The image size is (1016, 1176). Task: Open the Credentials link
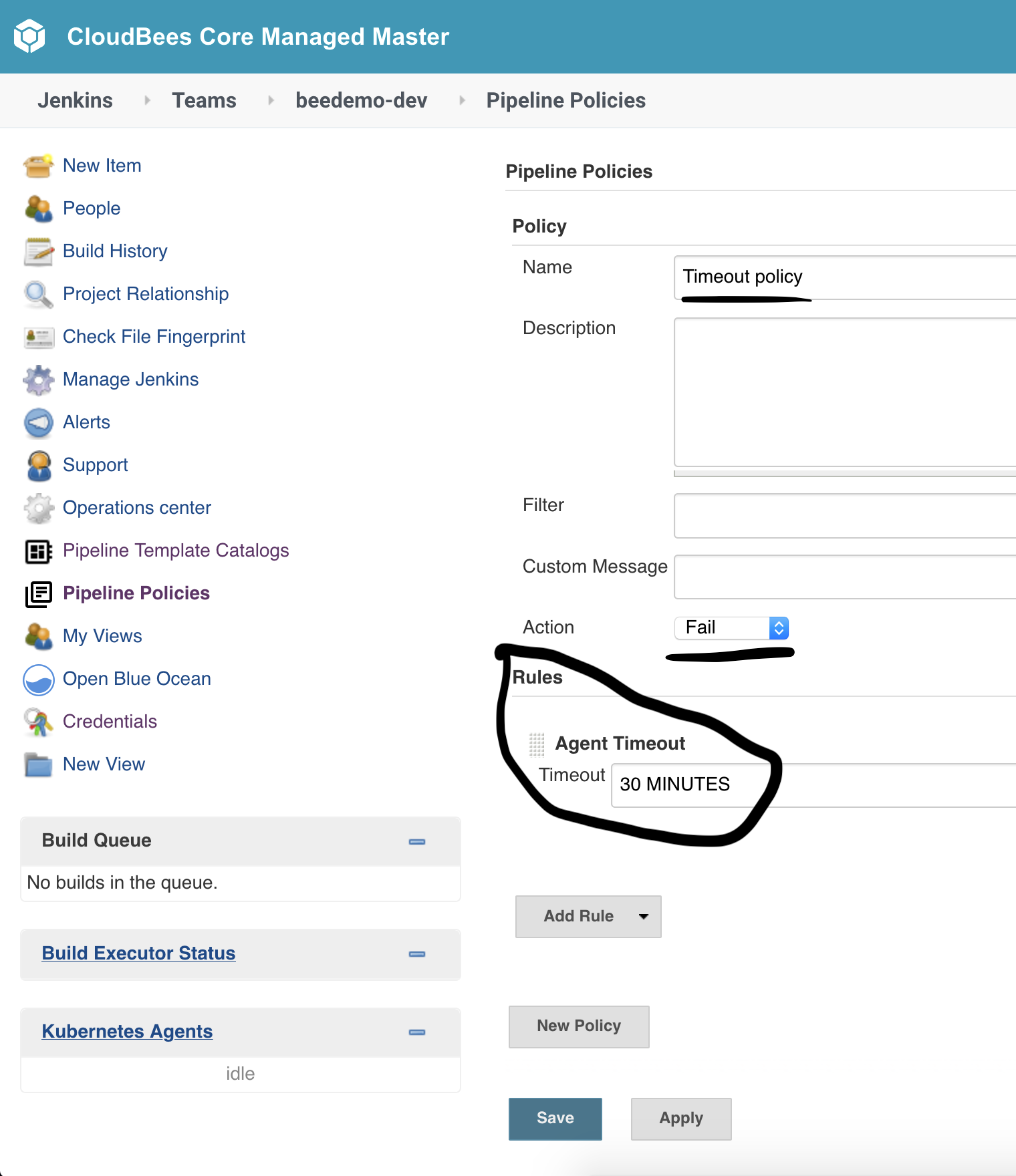(110, 722)
